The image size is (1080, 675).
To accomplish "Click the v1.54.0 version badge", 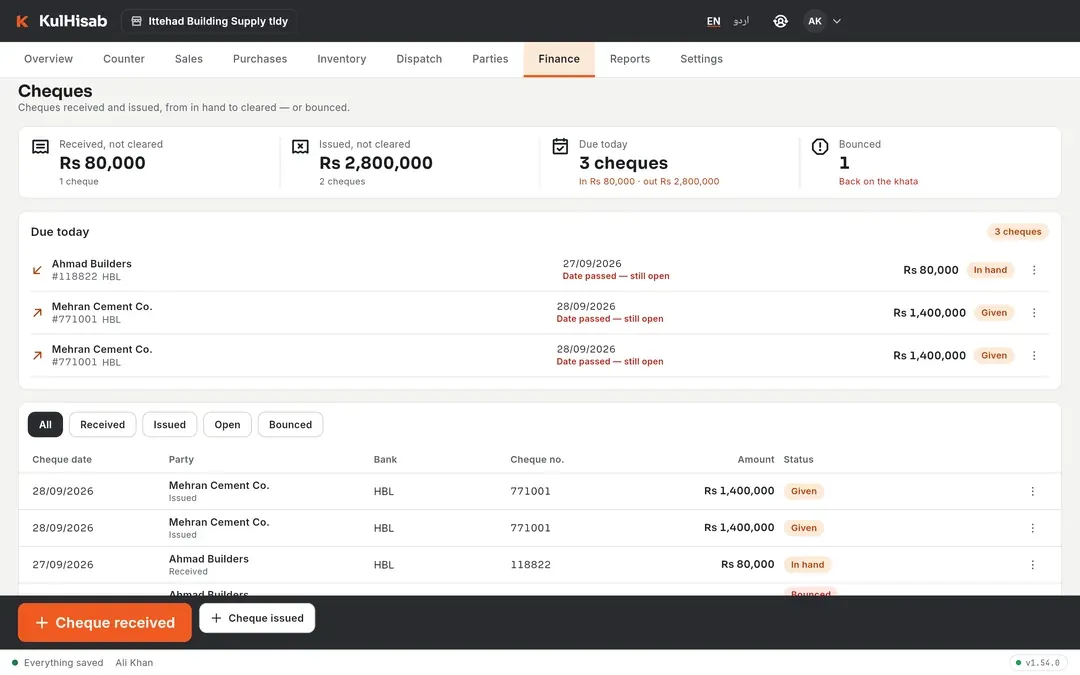I will (1038, 663).
